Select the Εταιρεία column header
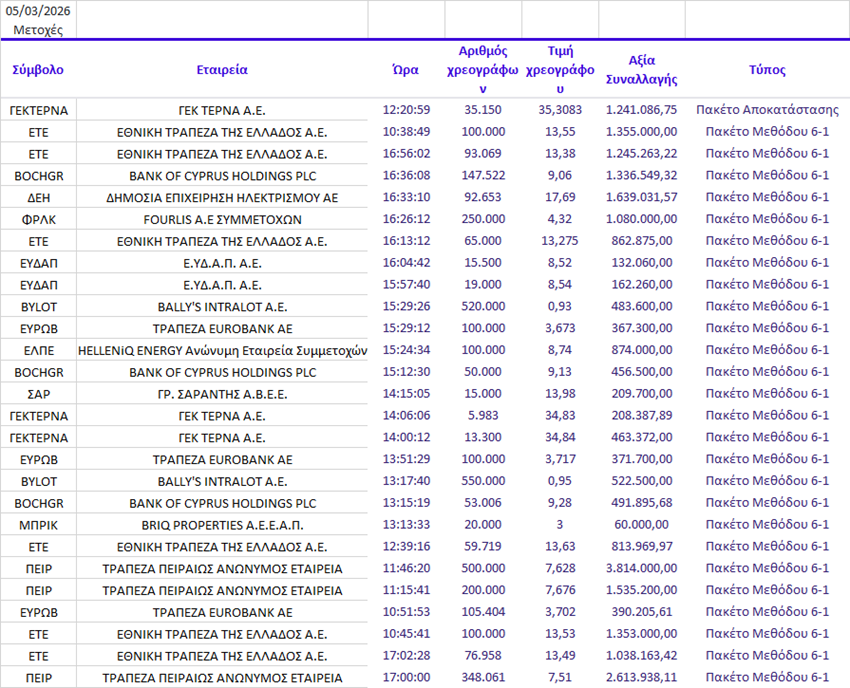This screenshot has width=850, height=688. 222,70
